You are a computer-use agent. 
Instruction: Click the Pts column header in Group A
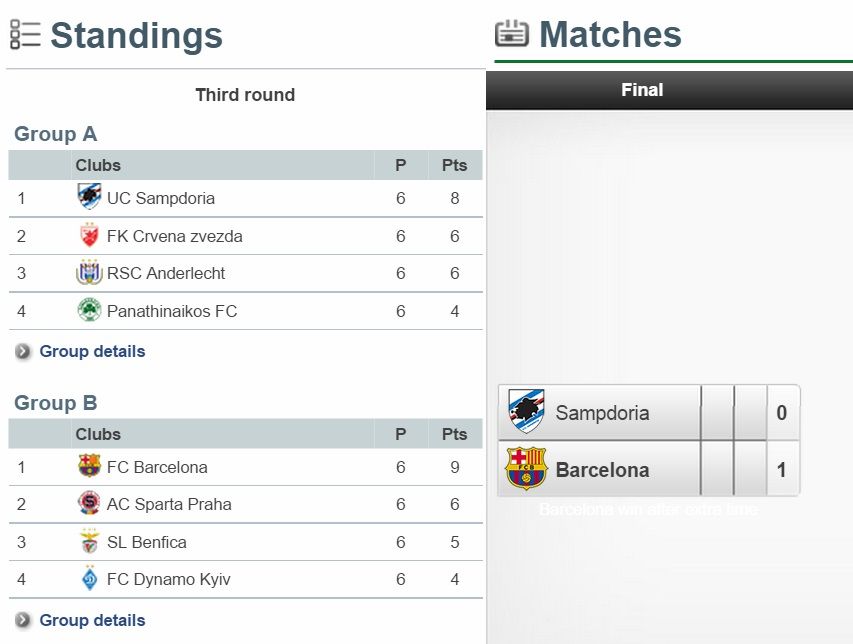tap(454, 165)
